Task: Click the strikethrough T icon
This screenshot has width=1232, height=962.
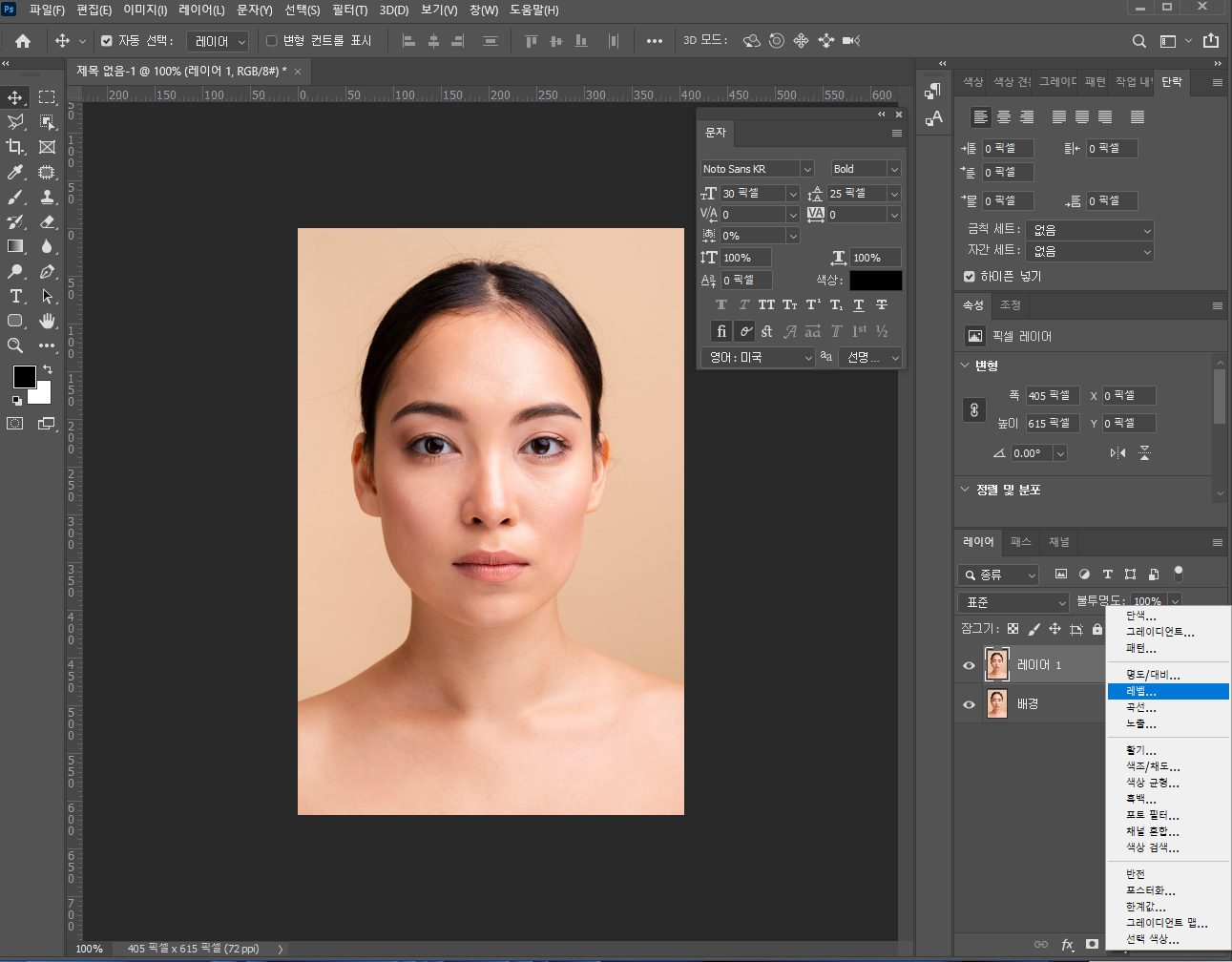Action: coord(882,305)
